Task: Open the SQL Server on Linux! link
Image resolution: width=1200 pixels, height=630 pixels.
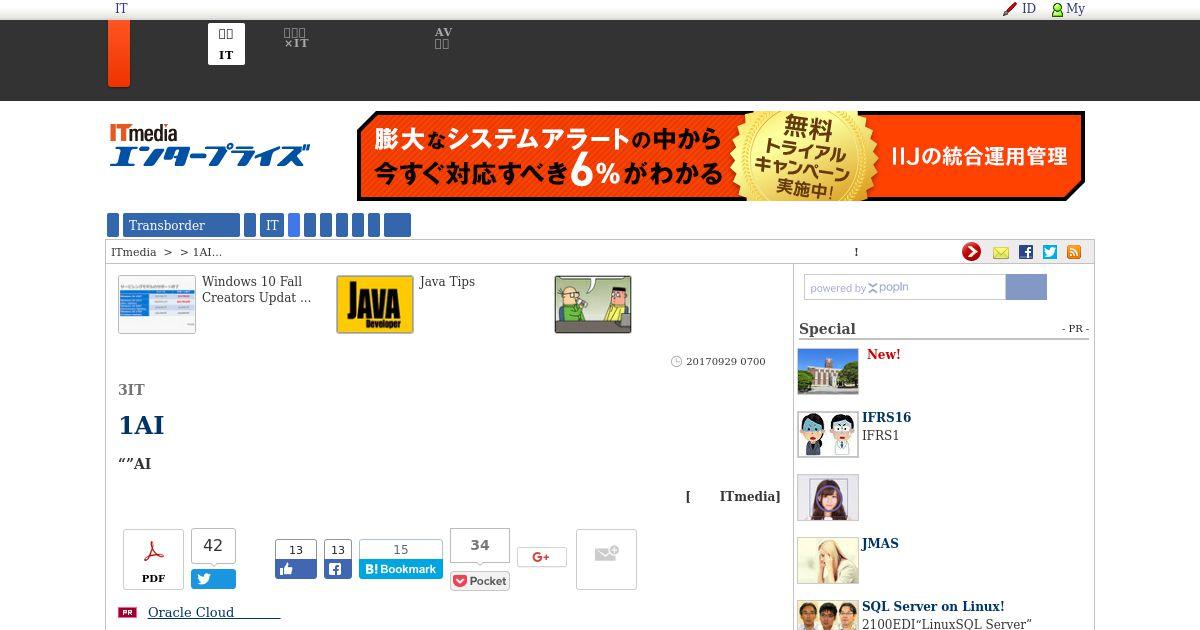Action: [933, 606]
